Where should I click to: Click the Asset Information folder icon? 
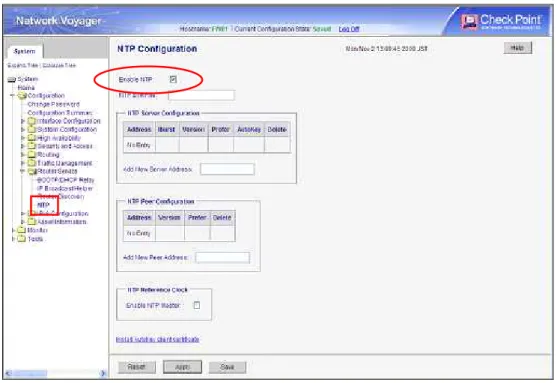tap(32, 222)
